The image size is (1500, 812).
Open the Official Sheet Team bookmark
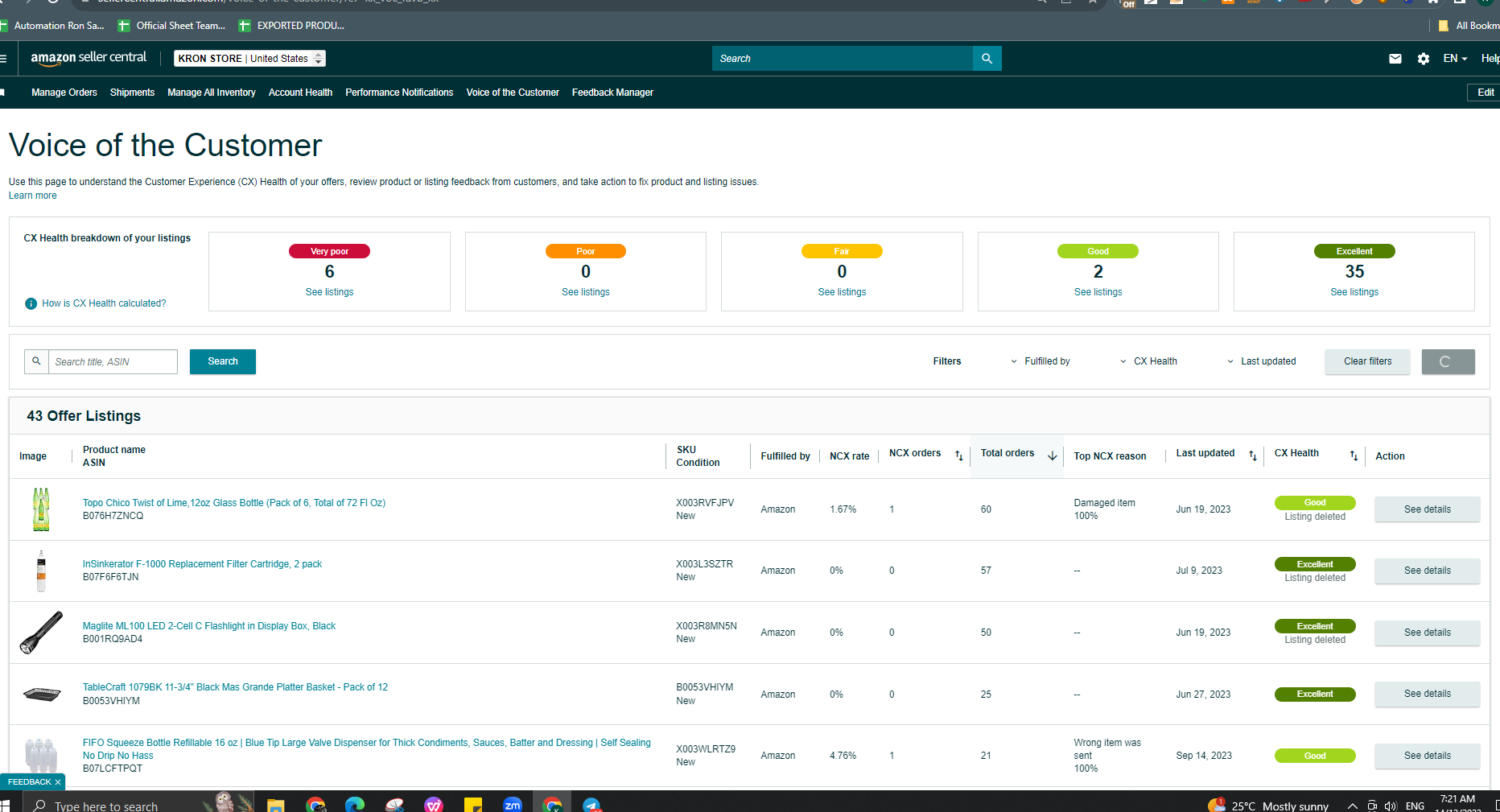coord(171,26)
